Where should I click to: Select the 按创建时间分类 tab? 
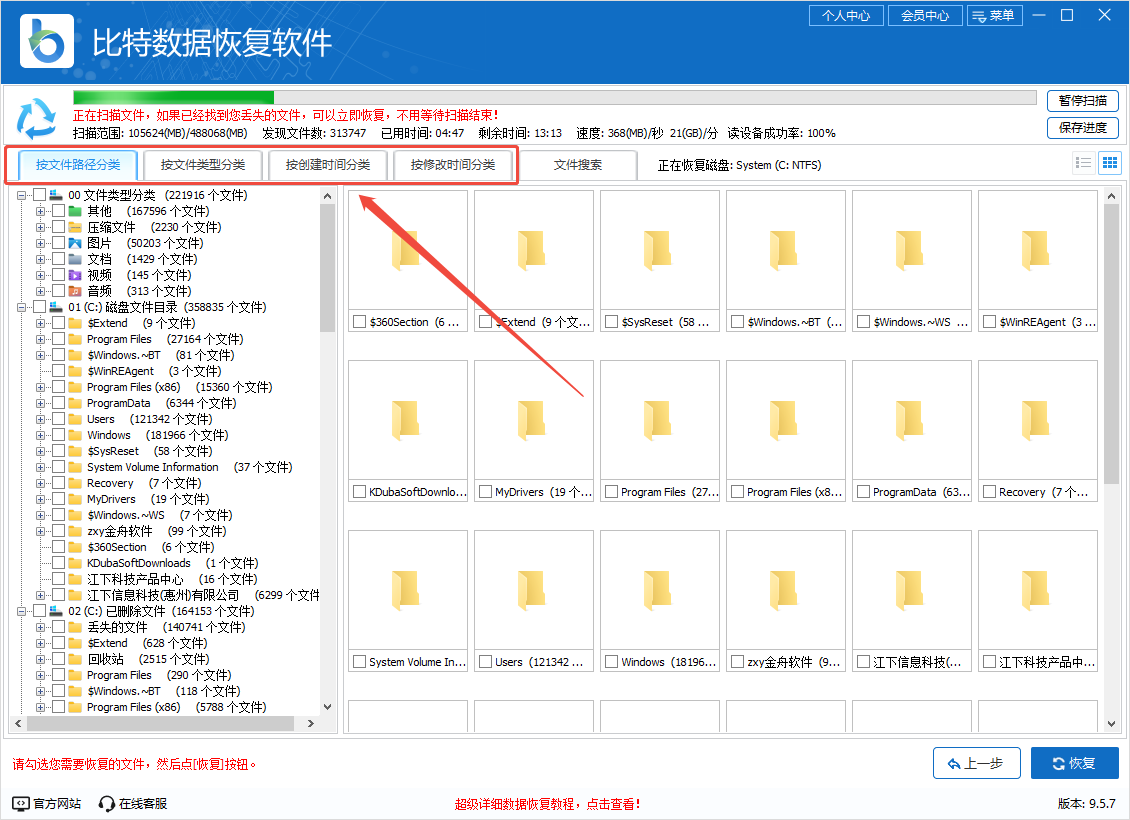click(328, 165)
